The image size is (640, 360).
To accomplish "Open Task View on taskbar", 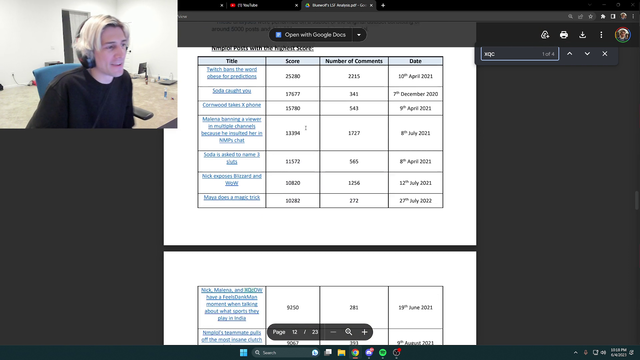I will tap(328, 353).
